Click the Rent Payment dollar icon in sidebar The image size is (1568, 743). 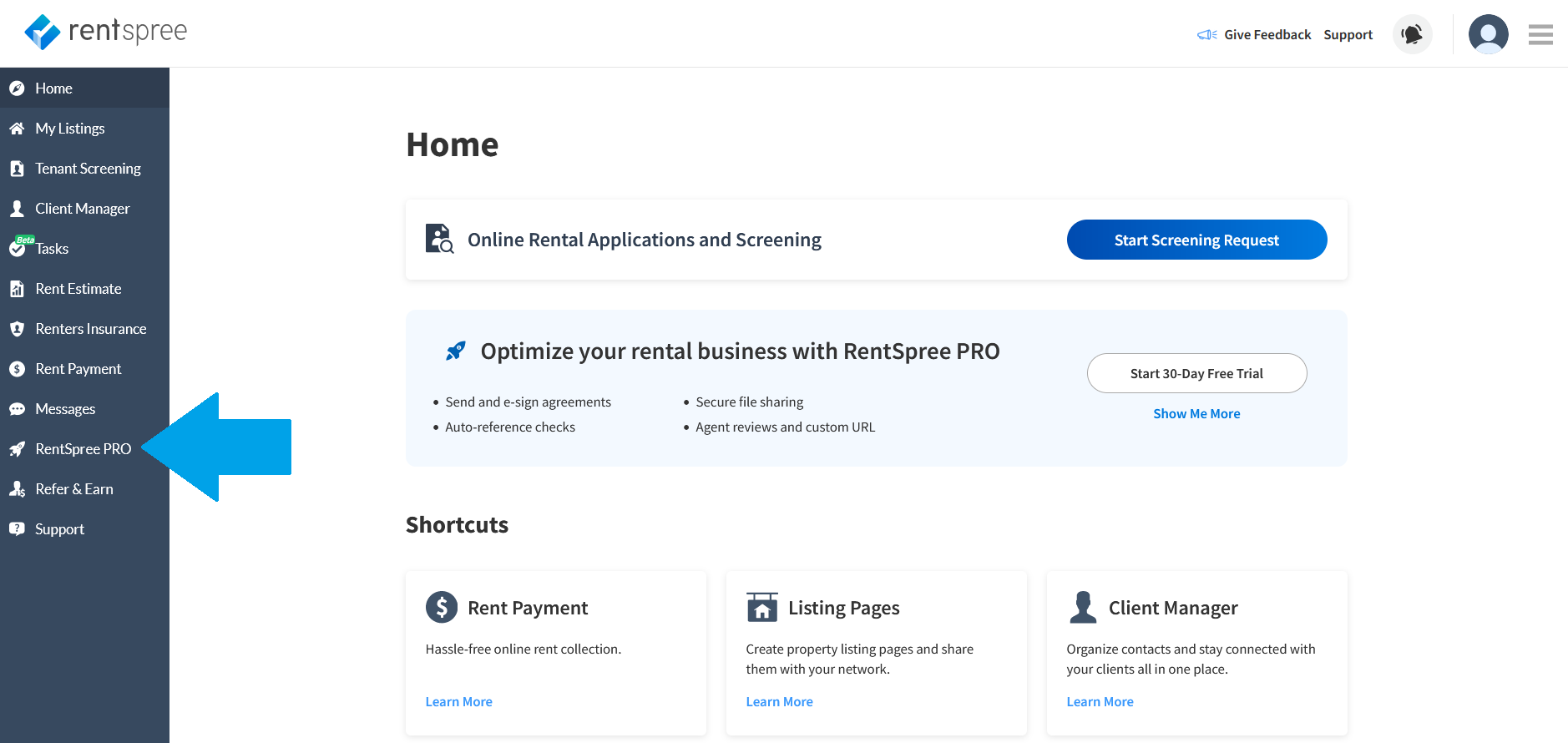tap(17, 369)
